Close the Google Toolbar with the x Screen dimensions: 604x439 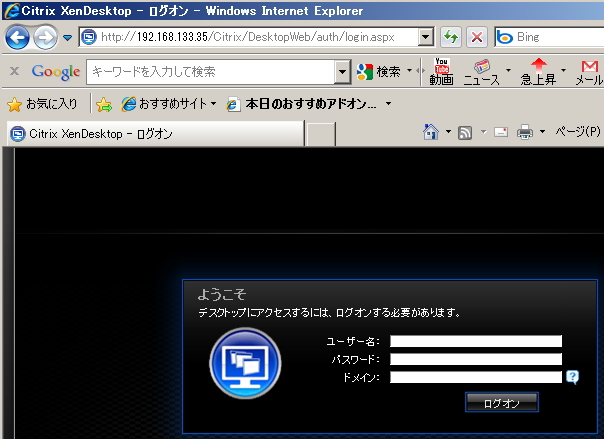click(x=14, y=71)
